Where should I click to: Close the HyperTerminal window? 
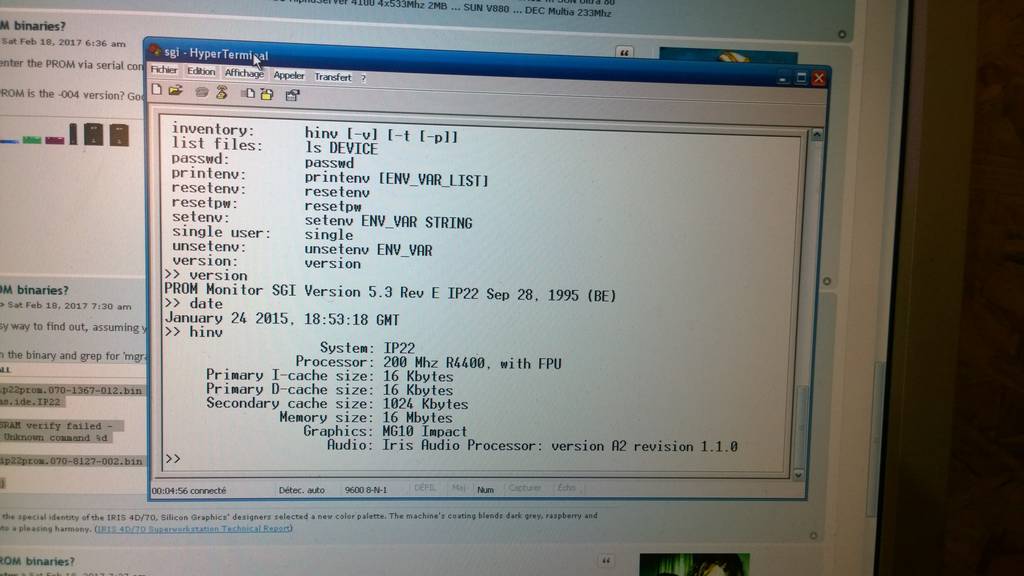coord(818,78)
